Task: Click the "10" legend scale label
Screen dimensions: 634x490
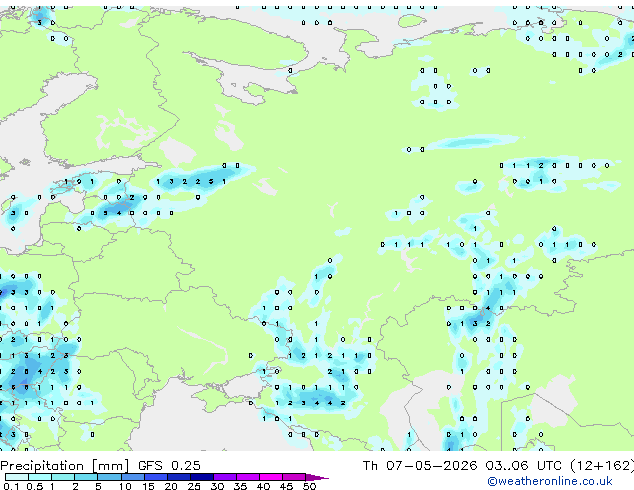Action: point(125,486)
